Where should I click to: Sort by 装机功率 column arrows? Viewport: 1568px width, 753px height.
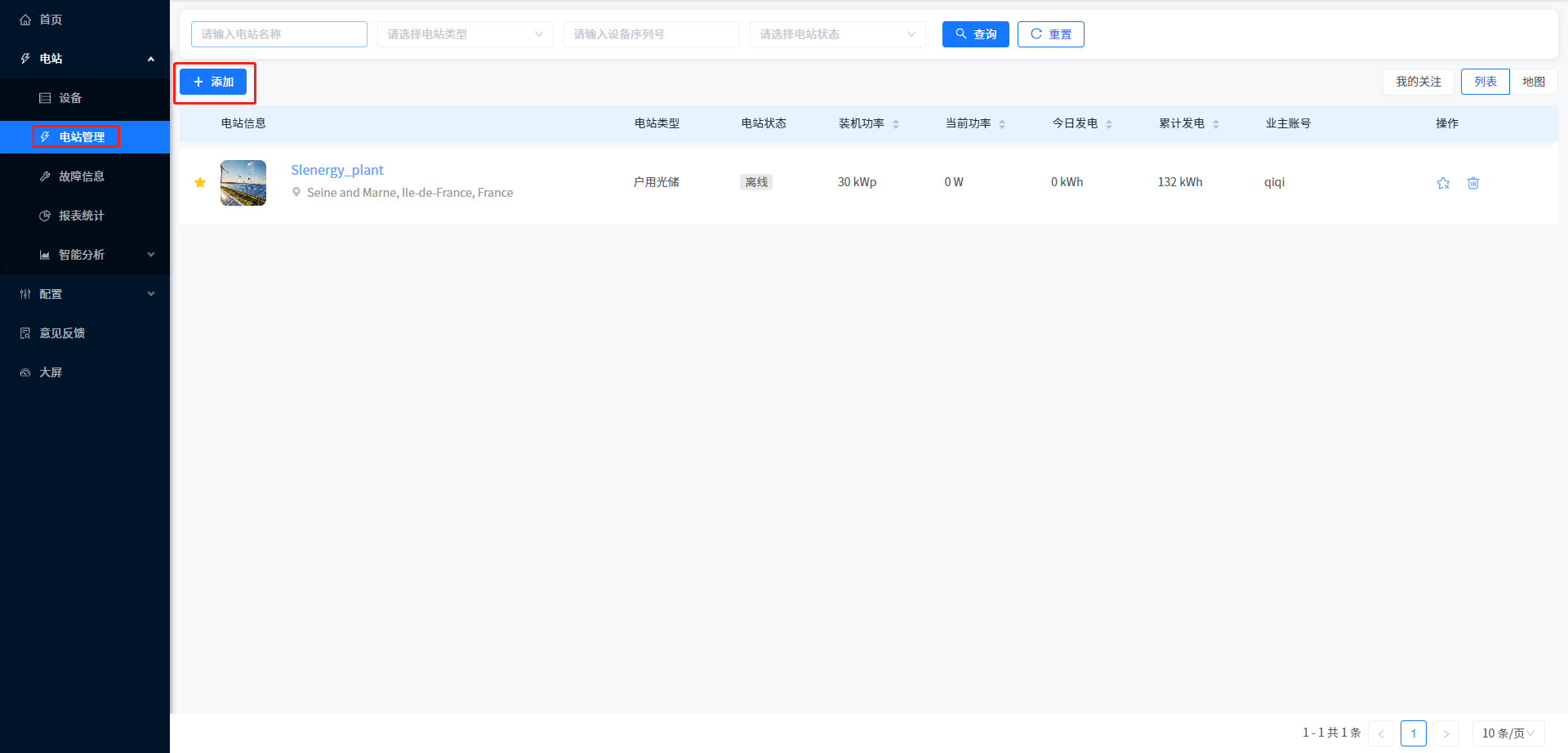tap(896, 124)
